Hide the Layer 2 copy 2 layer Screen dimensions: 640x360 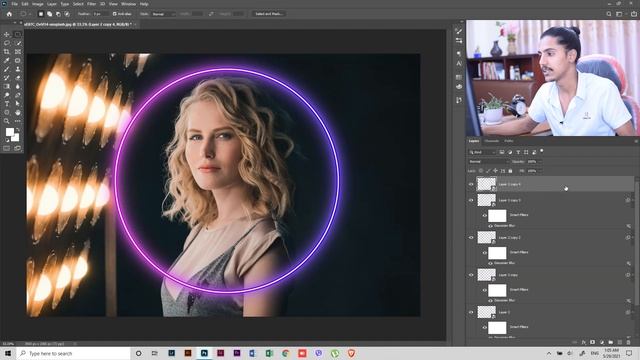click(471, 238)
